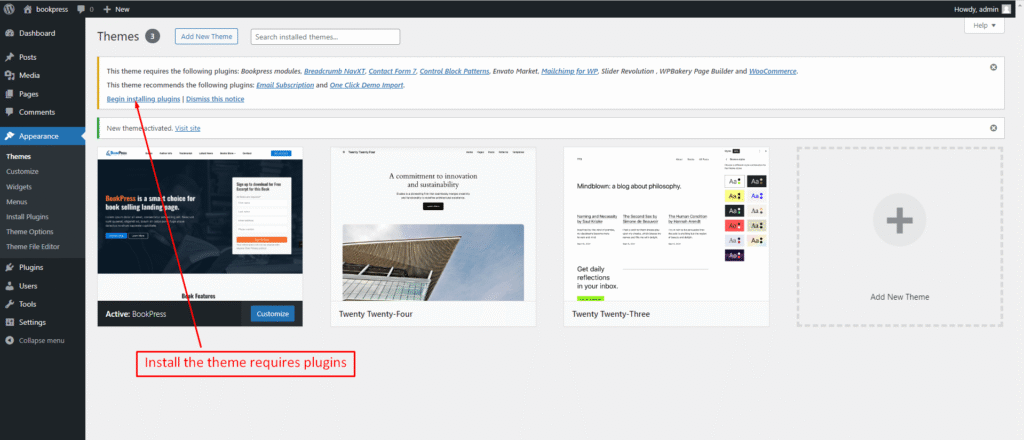The width and height of the screenshot is (1024, 440).
Task: Expand the Help dropdown tab
Action: click(x=984, y=25)
